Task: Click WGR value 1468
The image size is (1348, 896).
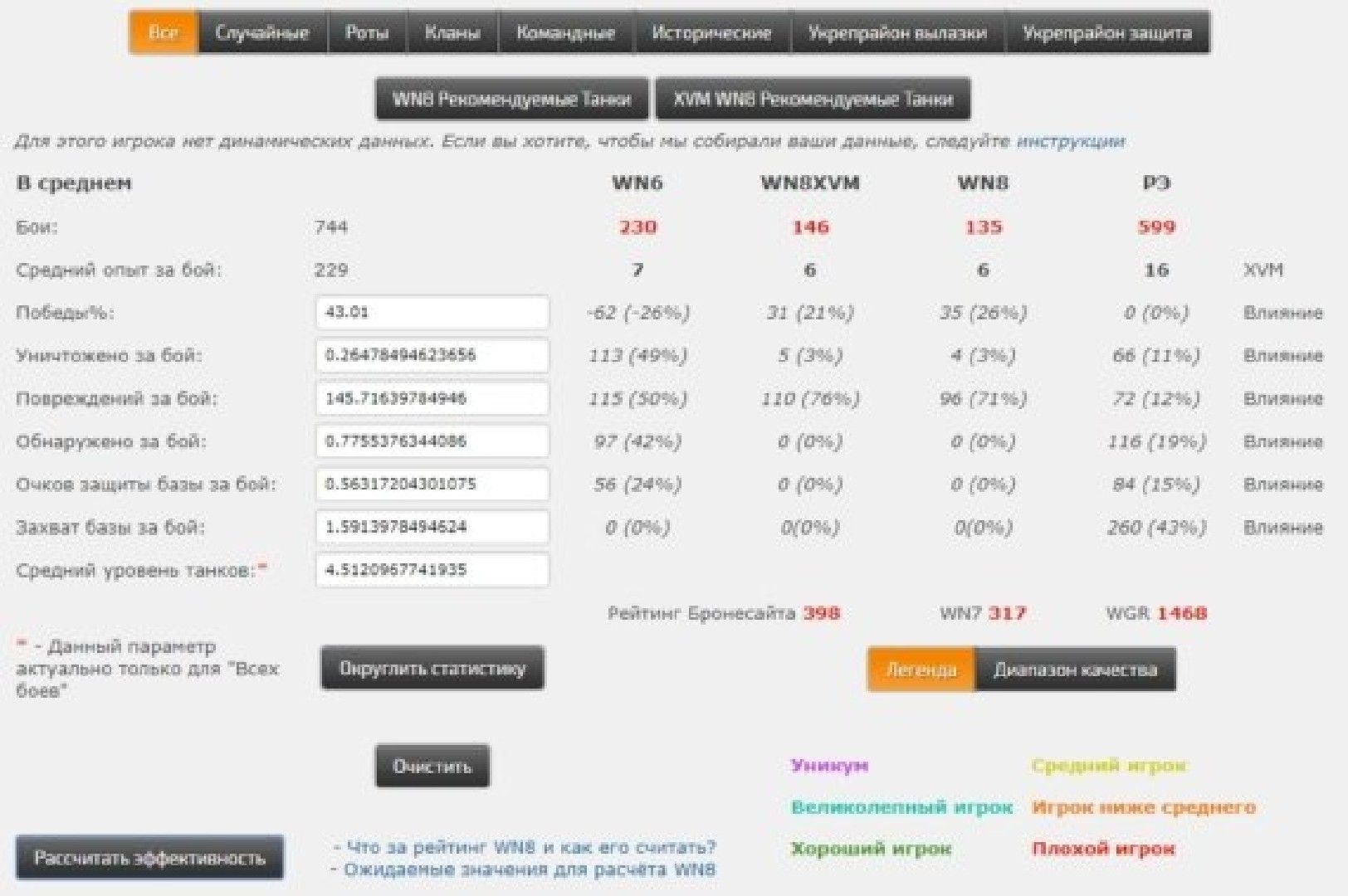Action: point(1182,614)
